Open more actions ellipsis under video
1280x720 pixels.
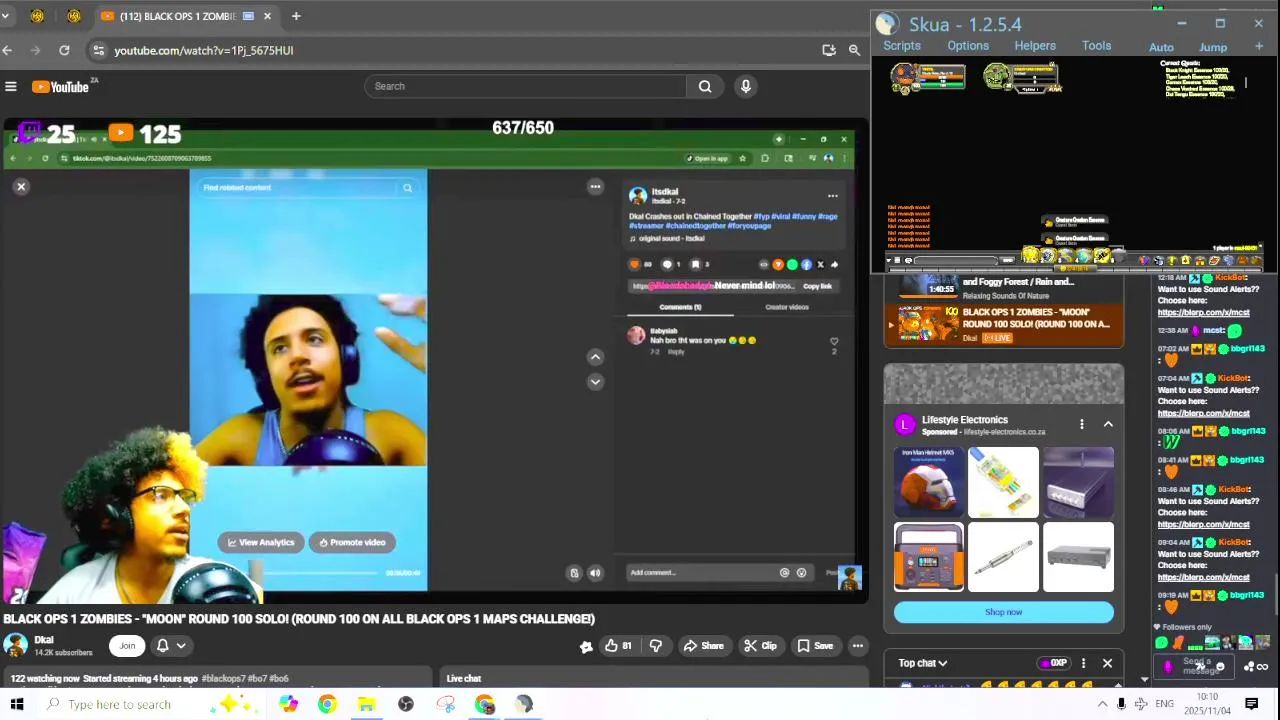pyautogui.click(x=858, y=646)
